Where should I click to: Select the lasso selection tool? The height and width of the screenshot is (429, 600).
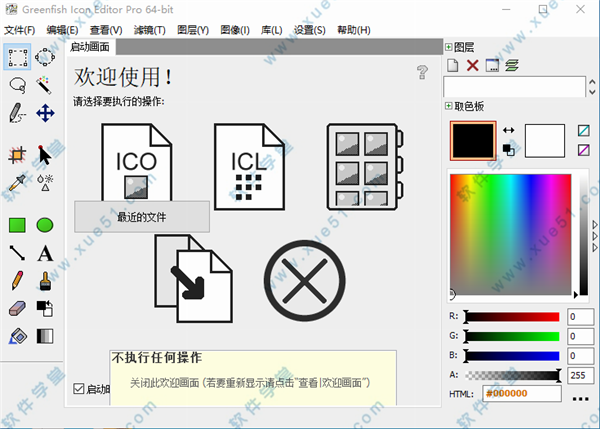(17, 85)
